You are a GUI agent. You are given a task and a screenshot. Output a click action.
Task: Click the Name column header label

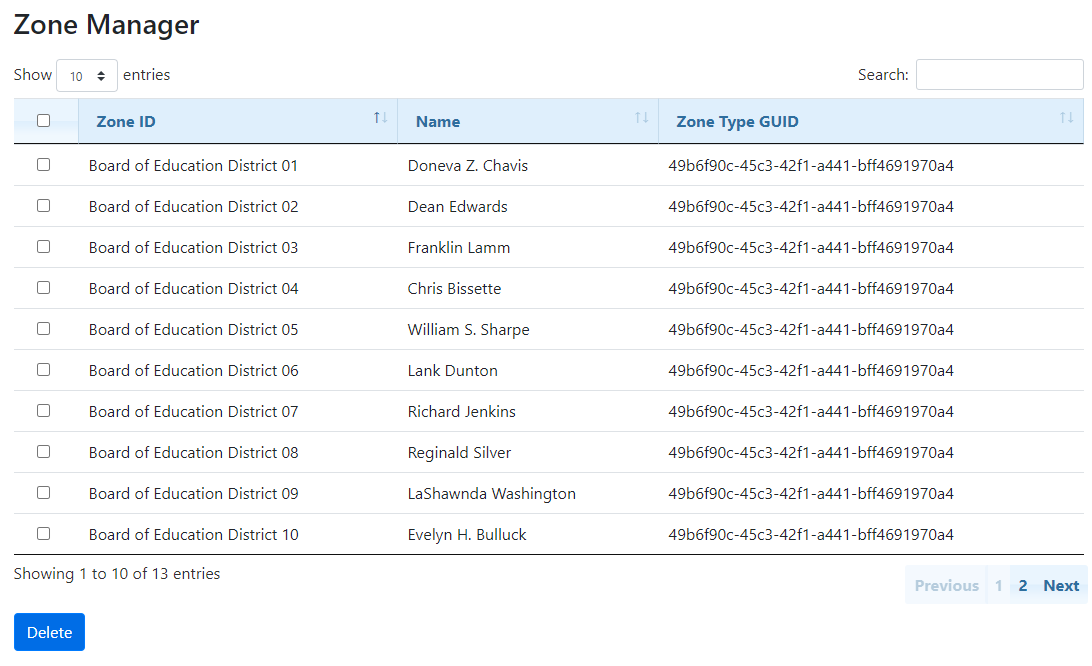(438, 122)
